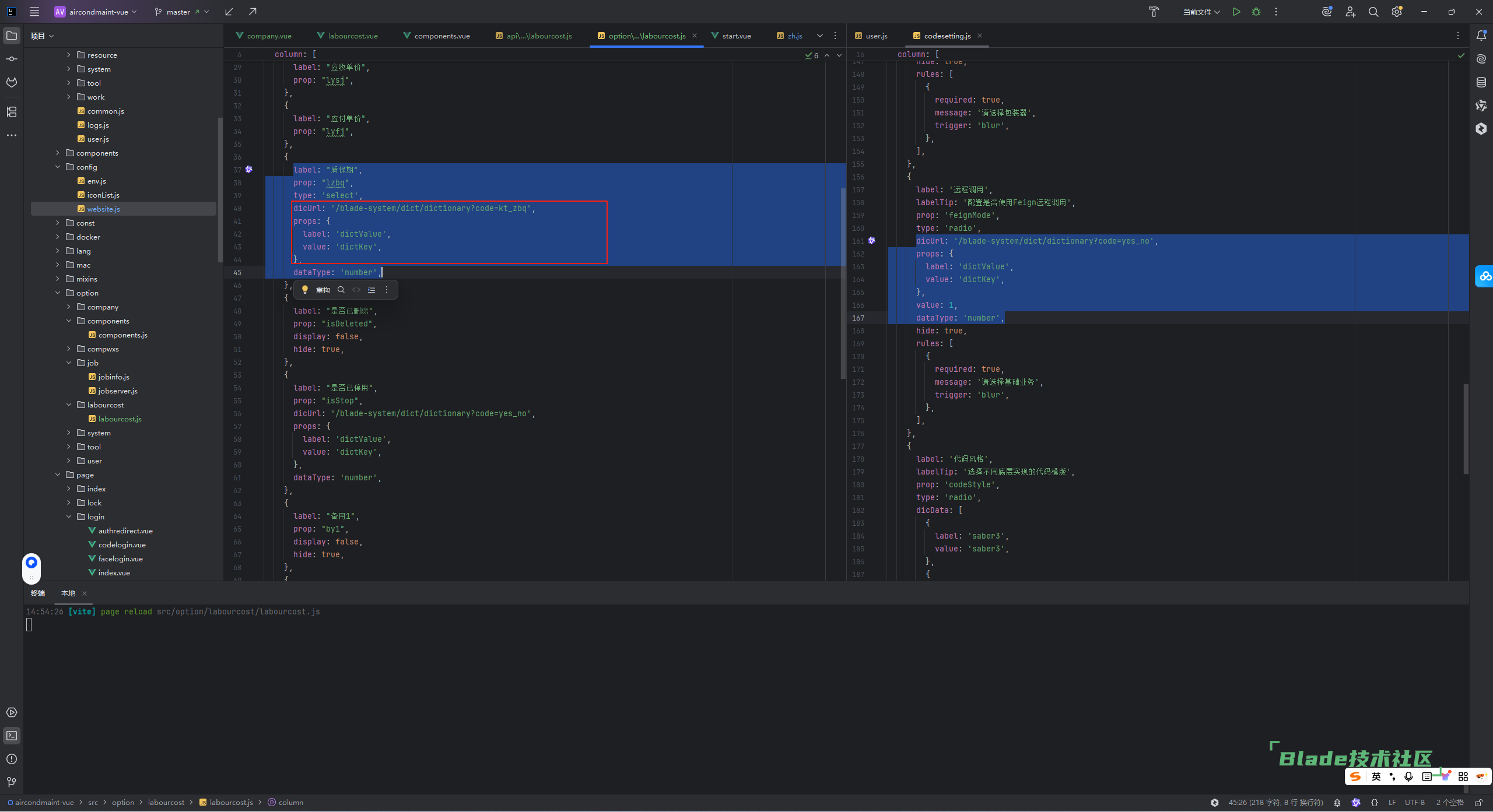This screenshot has height=812, width=1493.
Task: Collapse the login folder
Action: click(x=68, y=516)
